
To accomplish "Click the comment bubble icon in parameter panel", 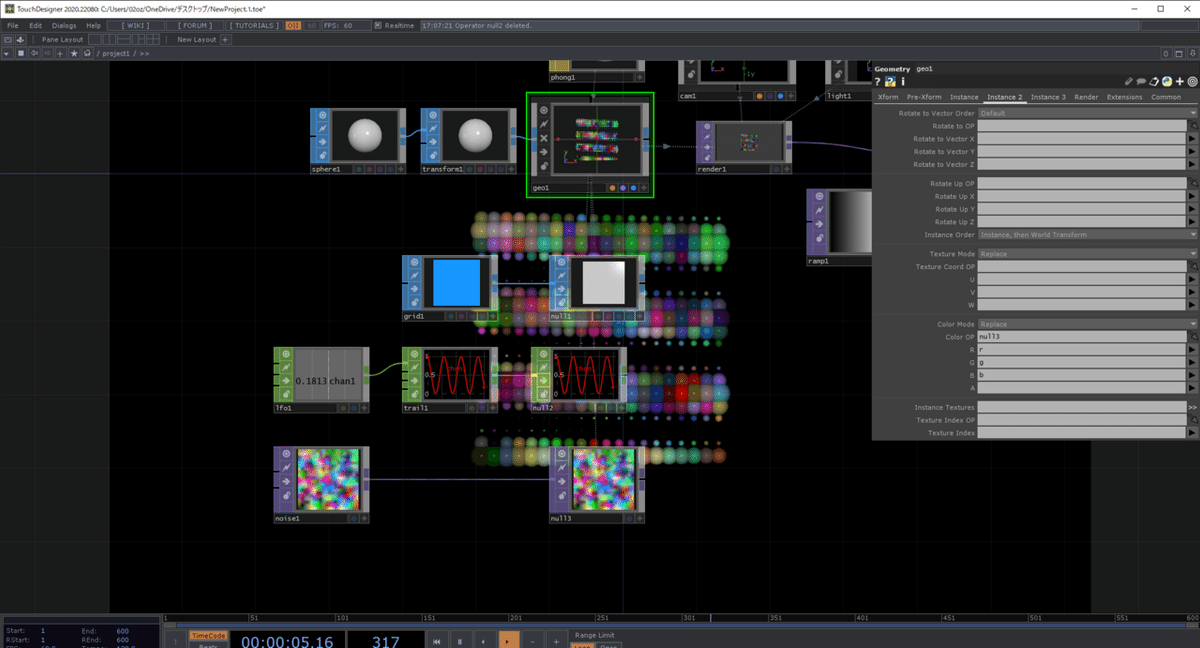I will (1141, 81).
